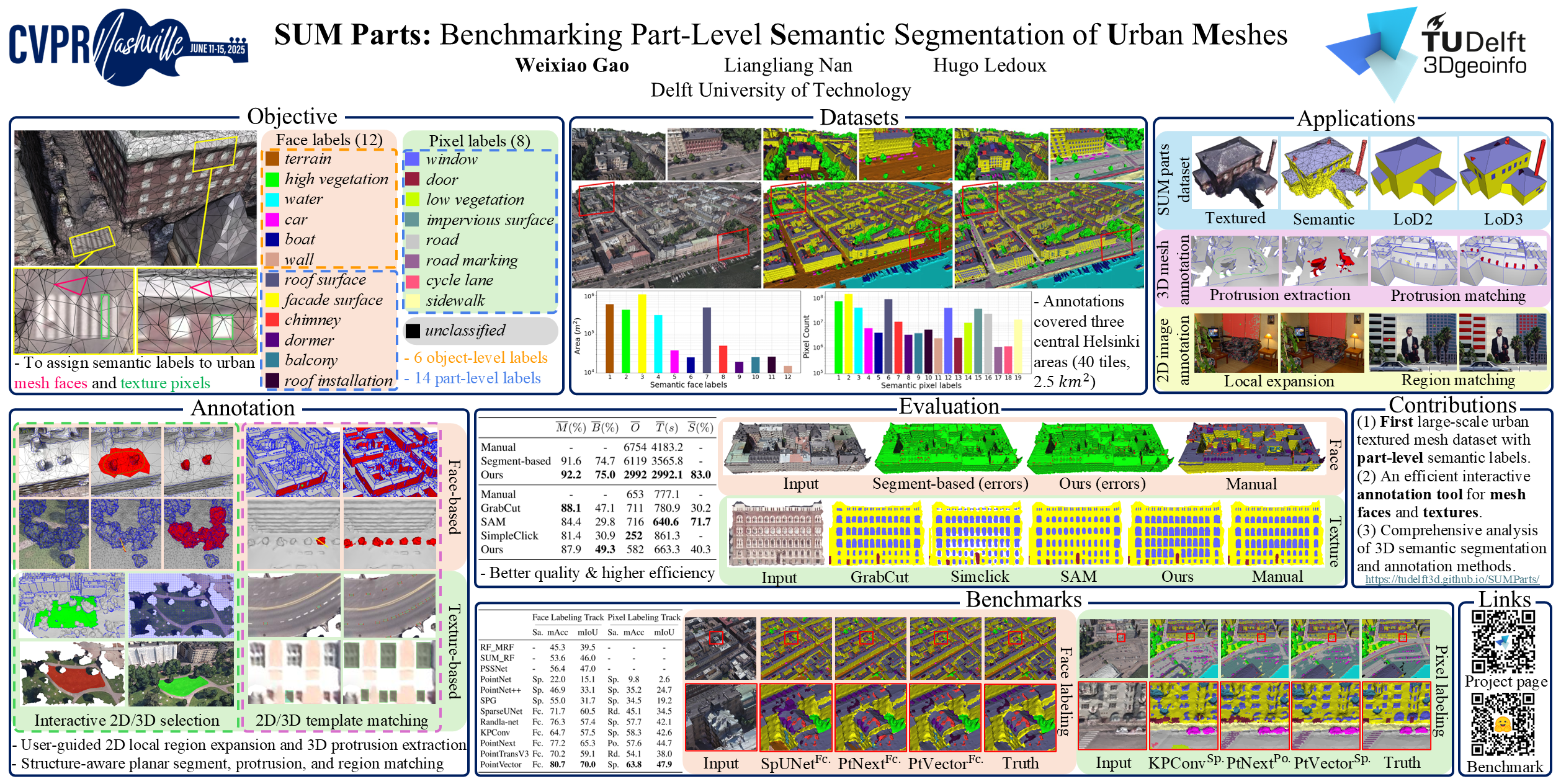Click the LoD3 building model thumbnail
The height and width of the screenshot is (784, 1561).
point(1502,172)
